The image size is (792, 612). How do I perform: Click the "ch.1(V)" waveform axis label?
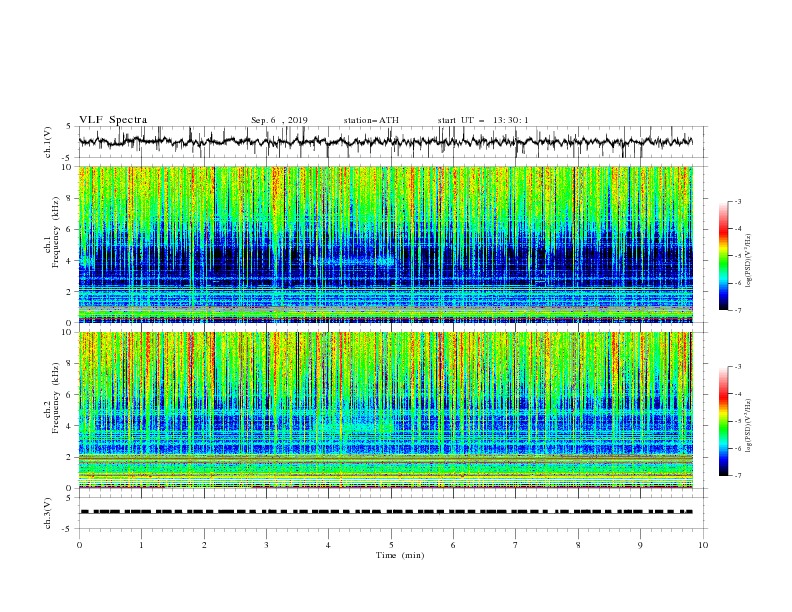[x=48, y=142]
